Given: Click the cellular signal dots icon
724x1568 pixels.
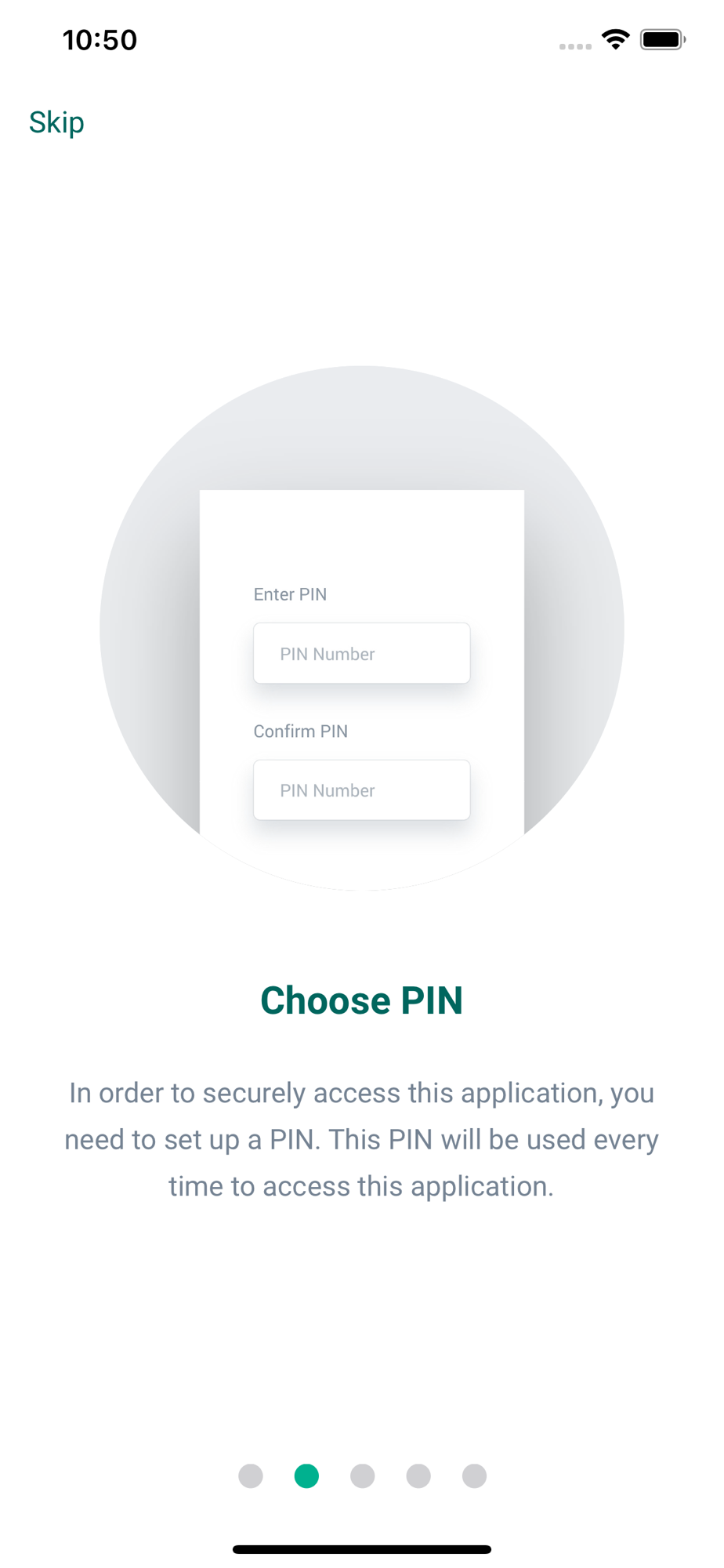Looking at the screenshot, I should [x=575, y=46].
